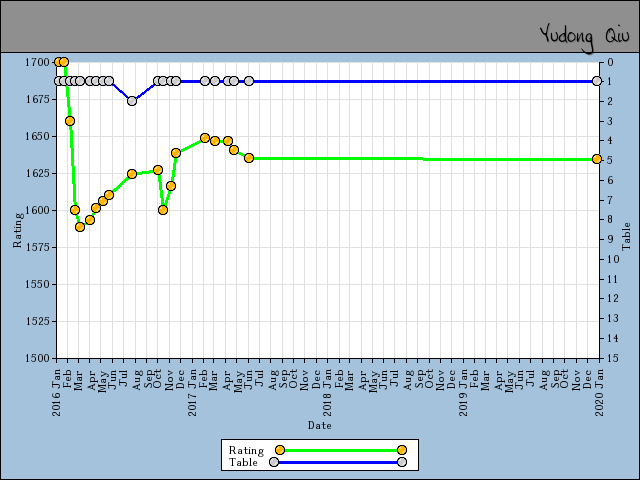The height and width of the screenshot is (480, 640).
Task: Click orange Rating point near 1639 in Dec 2016
Action: point(176,153)
